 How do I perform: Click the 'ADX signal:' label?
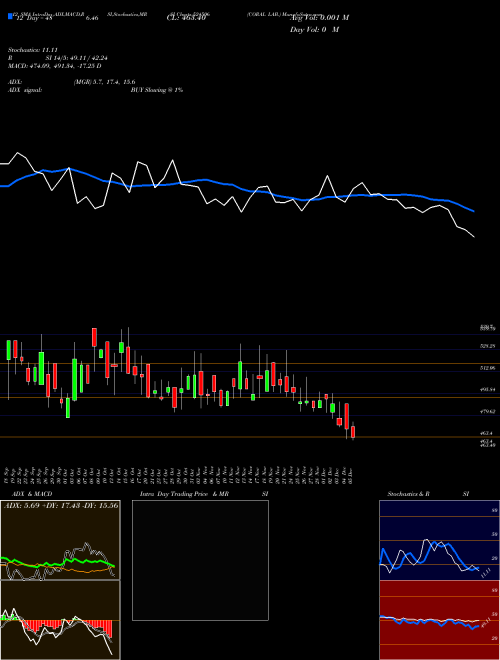point(25,90)
